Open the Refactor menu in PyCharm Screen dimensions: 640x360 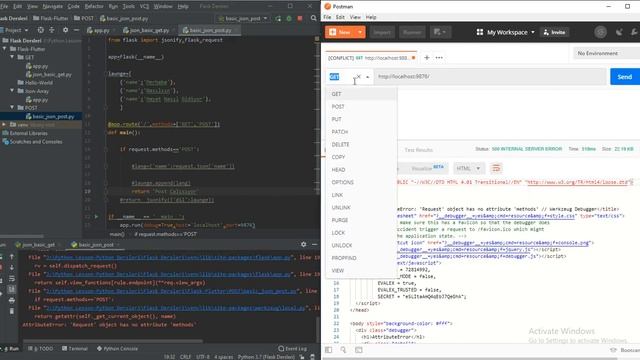coord(94,7)
